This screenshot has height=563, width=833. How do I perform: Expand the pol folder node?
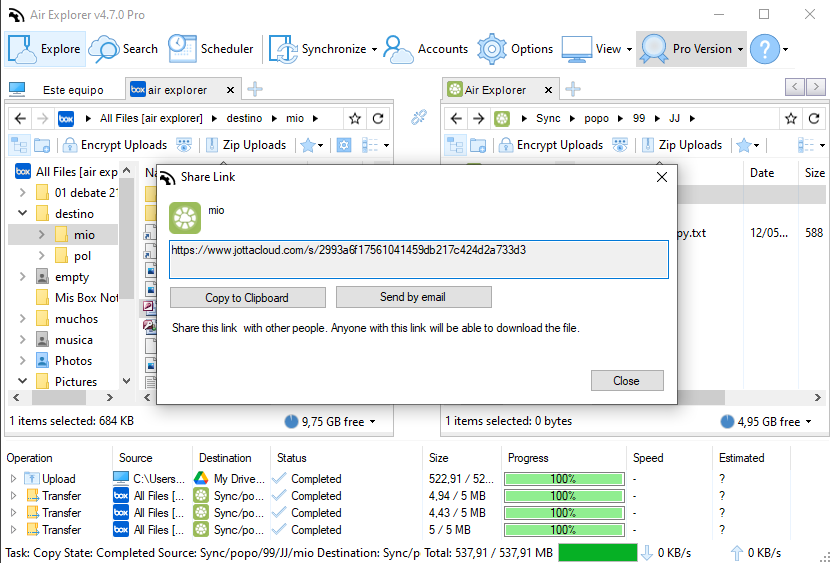(x=41, y=255)
